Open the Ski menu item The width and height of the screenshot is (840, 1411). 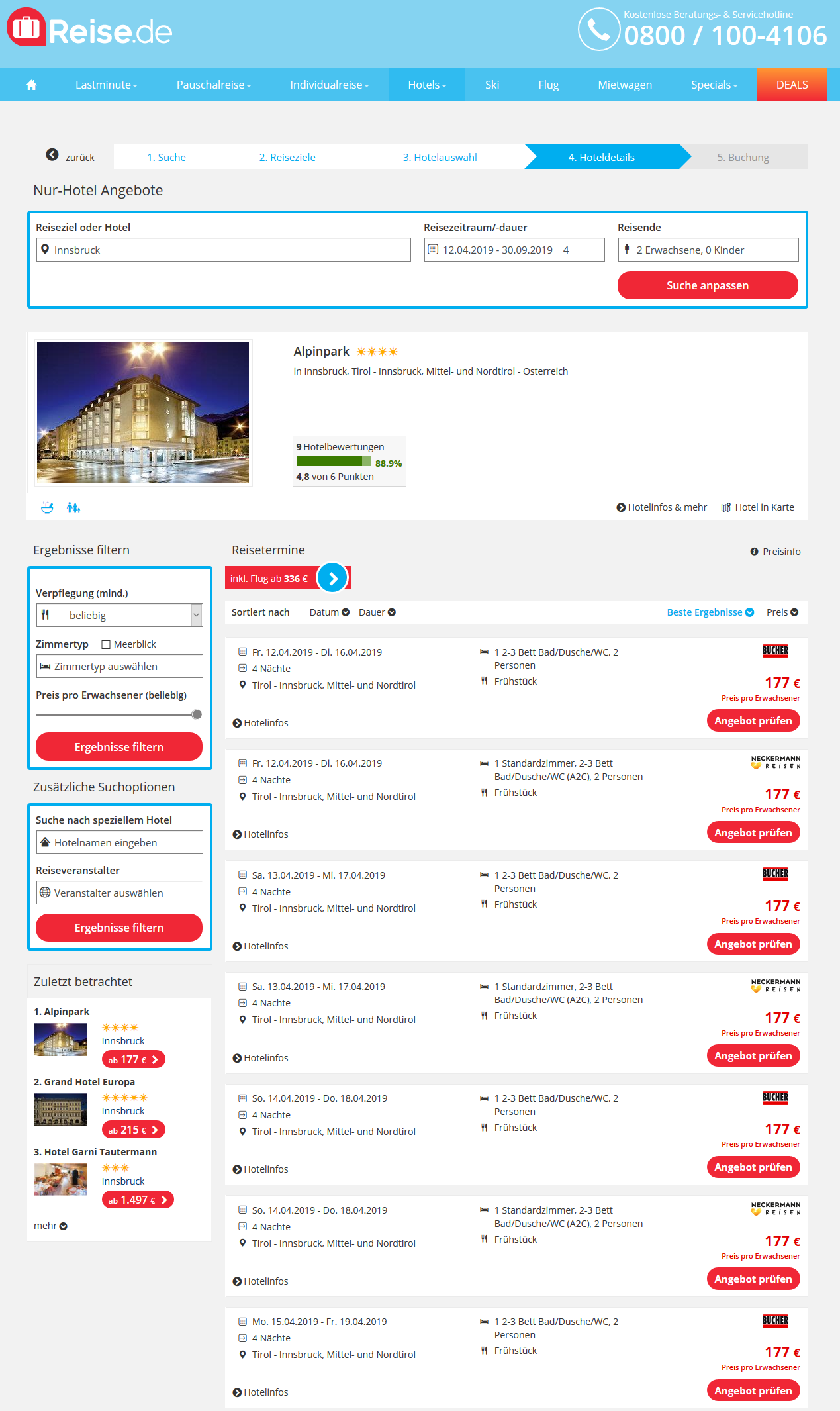tap(492, 85)
